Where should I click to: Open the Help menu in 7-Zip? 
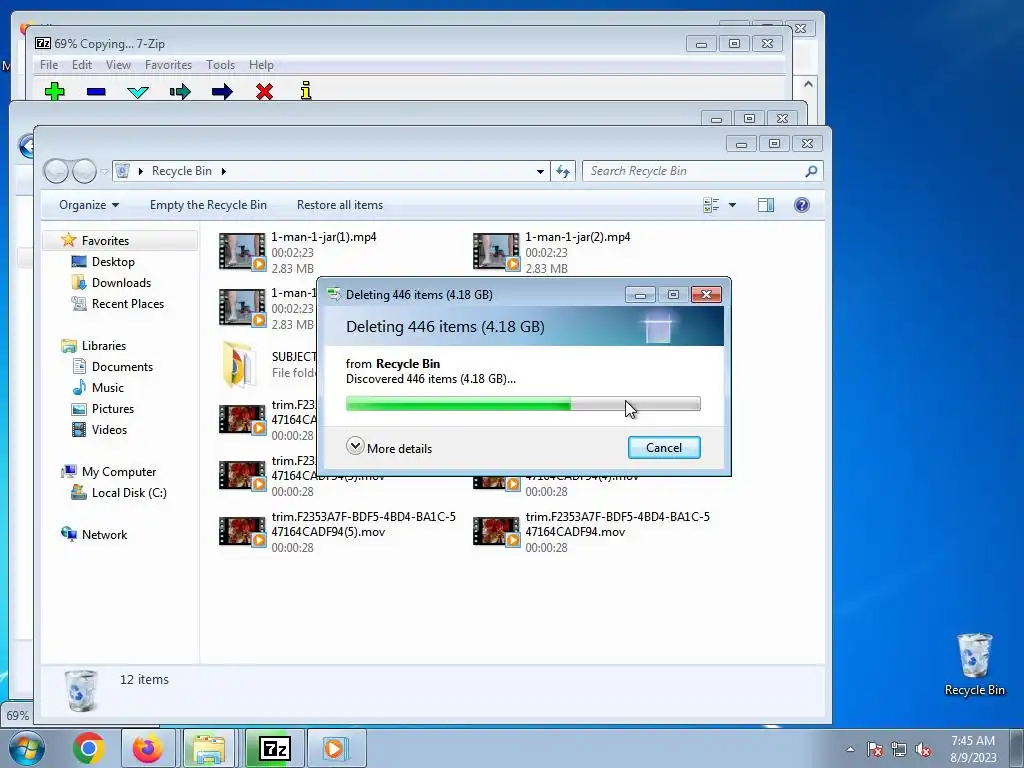pos(261,65)
